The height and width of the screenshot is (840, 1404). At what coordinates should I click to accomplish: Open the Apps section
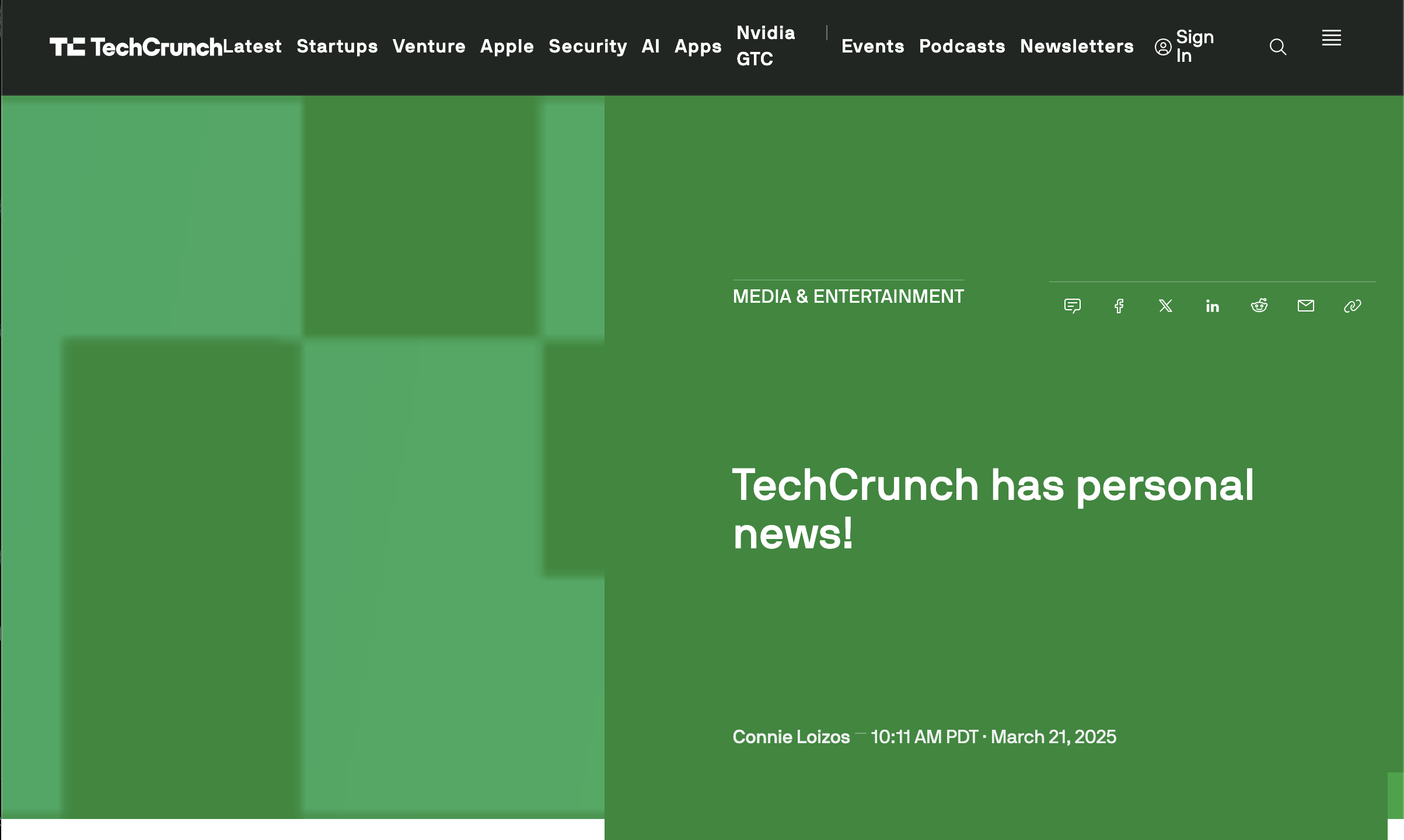(x=698, y=46)
